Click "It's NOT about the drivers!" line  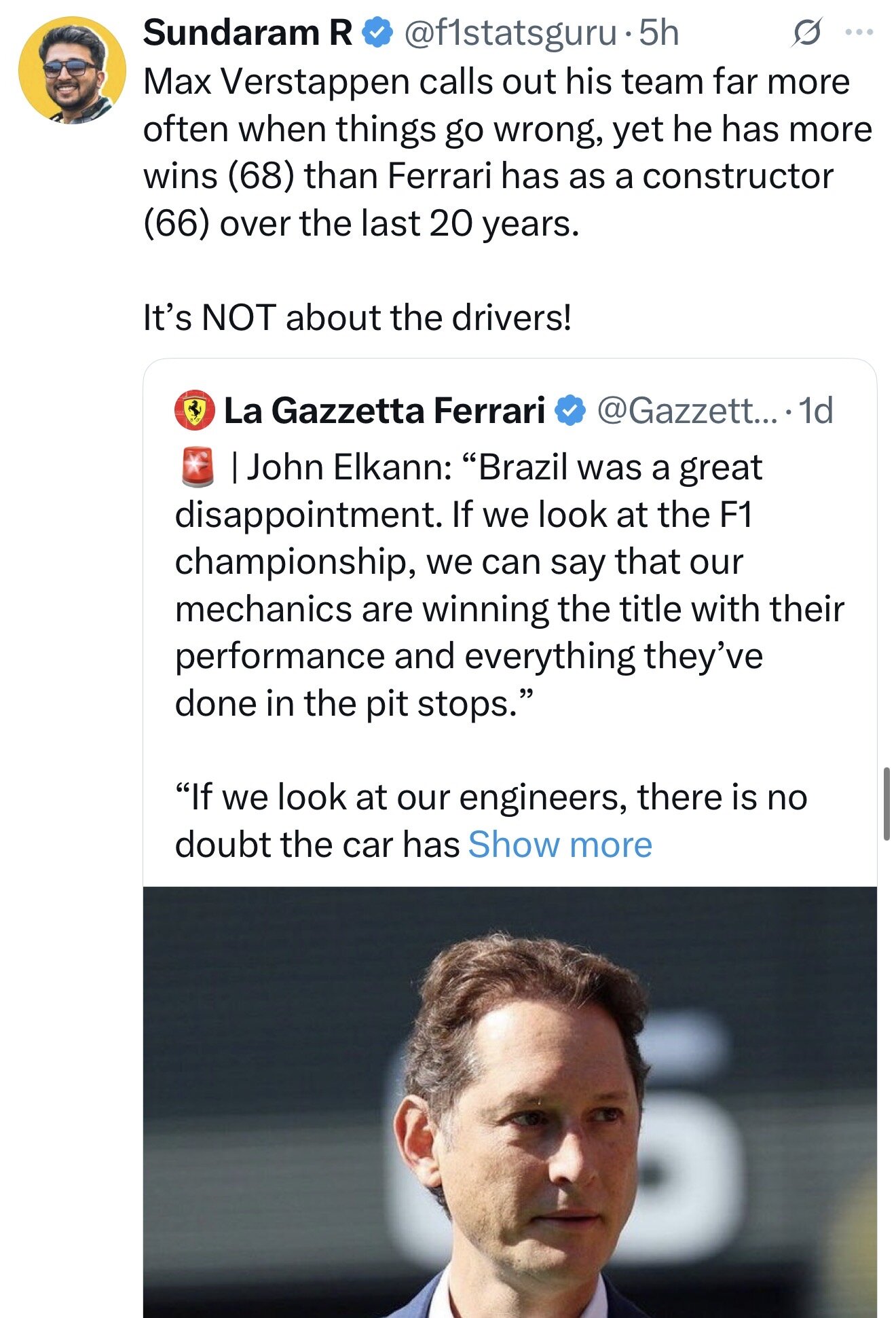[x=357, y=318]
